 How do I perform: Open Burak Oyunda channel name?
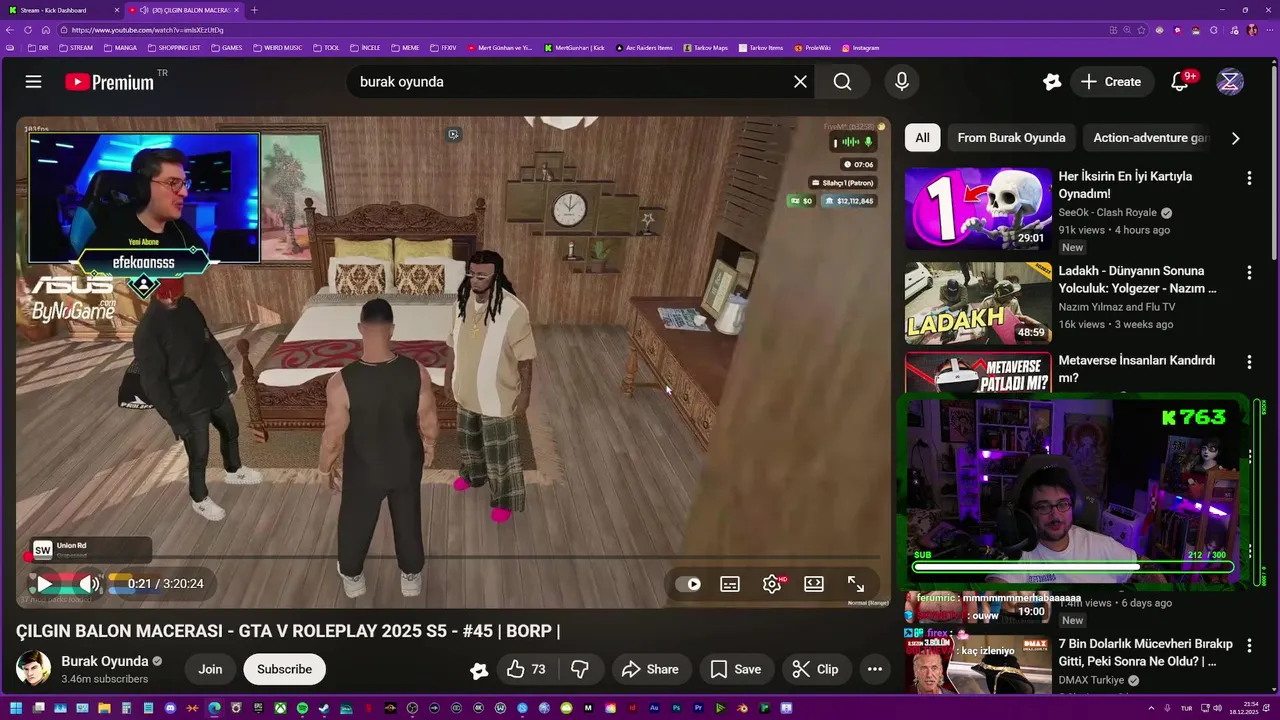[104, 661]
